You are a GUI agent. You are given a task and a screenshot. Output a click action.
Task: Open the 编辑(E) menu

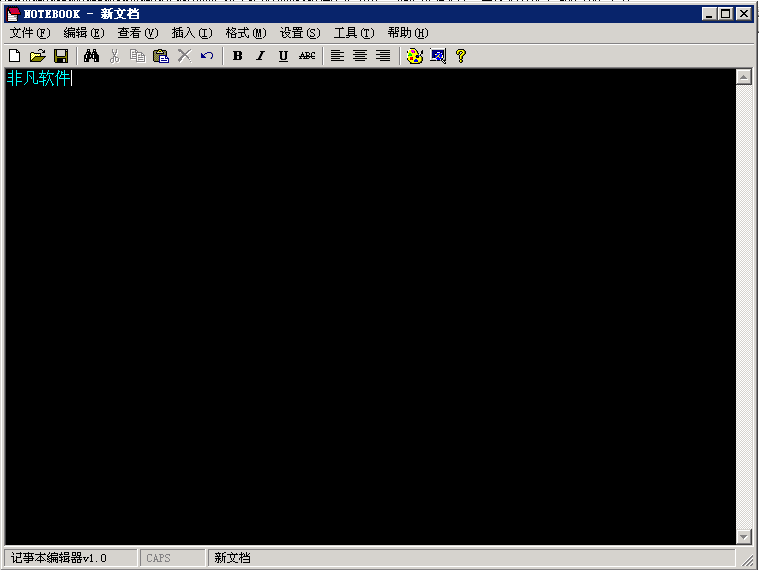click(84, 33)
